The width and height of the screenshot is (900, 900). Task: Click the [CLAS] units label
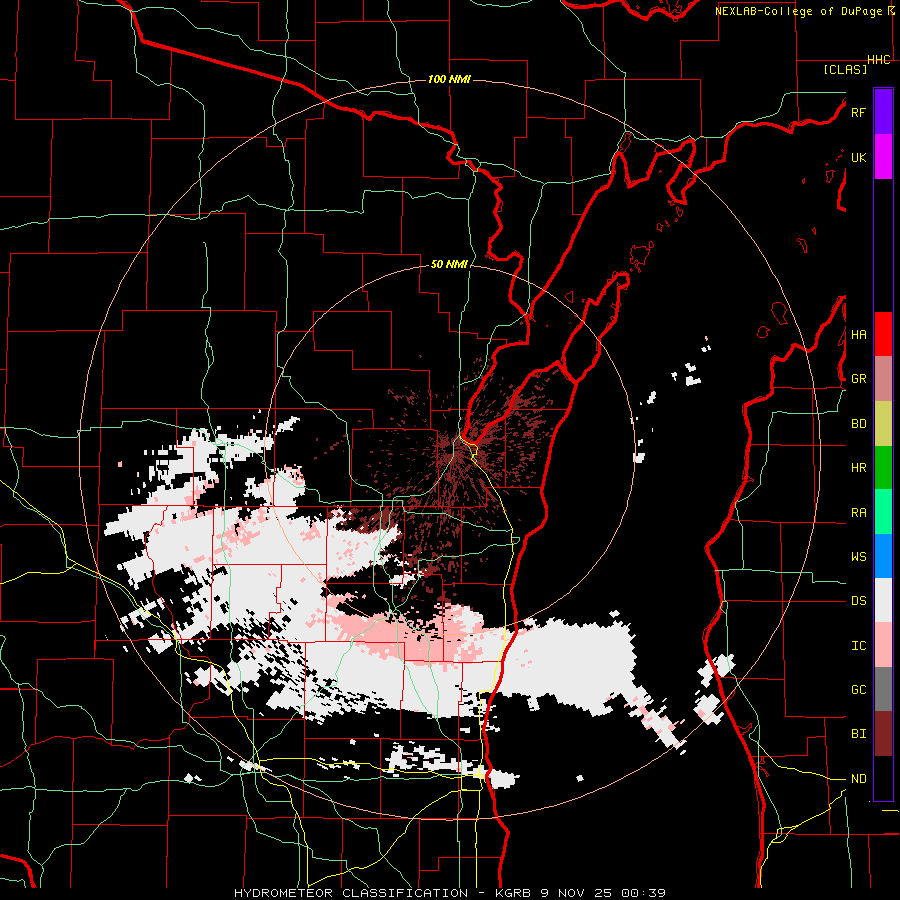click(x=845, y=69)
